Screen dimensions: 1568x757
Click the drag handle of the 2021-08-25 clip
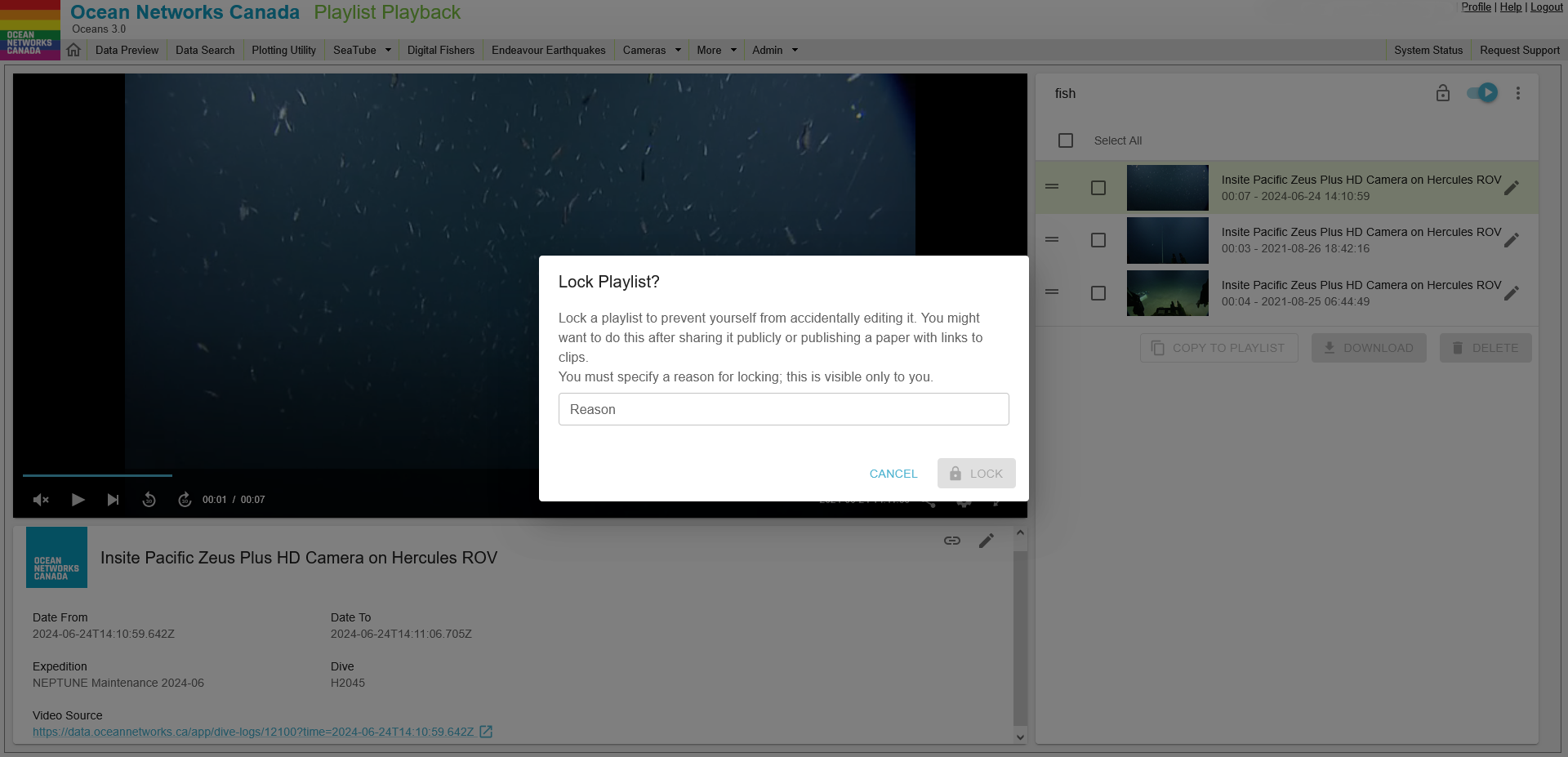tap(1052, 292)
